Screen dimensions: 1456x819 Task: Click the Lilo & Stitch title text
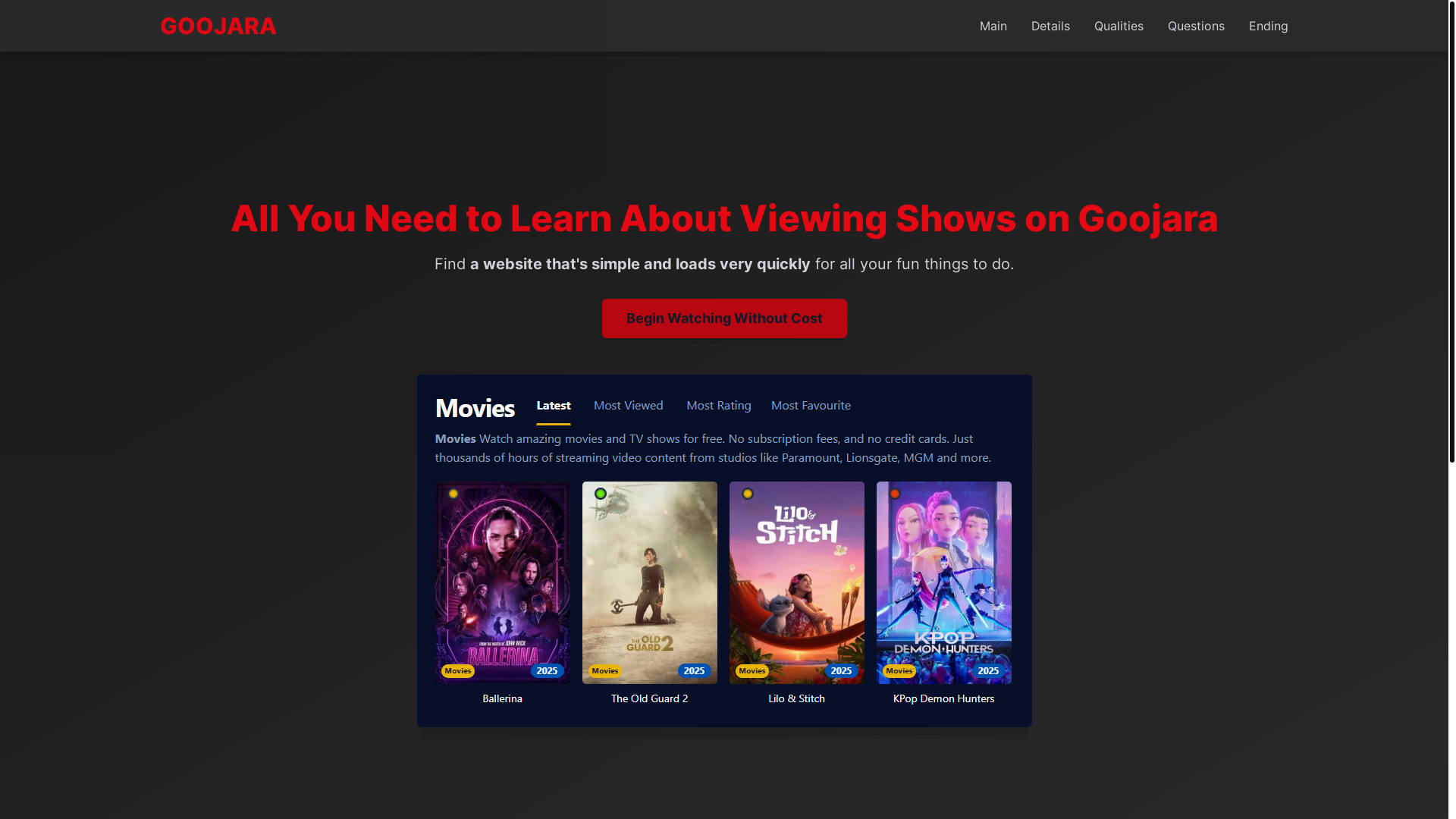[797, 698]
